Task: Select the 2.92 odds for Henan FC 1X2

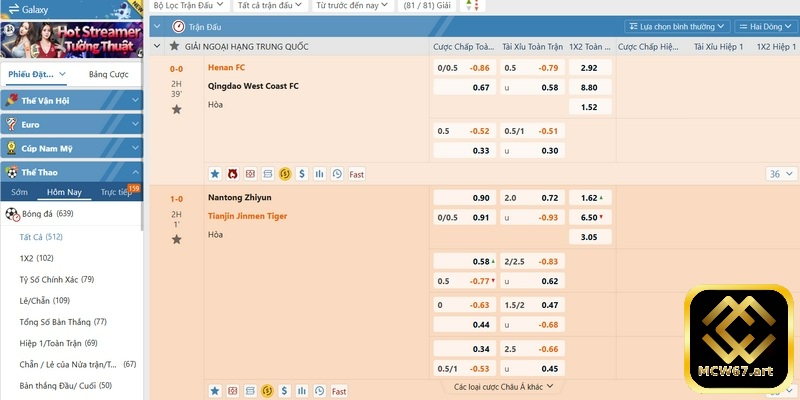Action: (x=588, y=68)
